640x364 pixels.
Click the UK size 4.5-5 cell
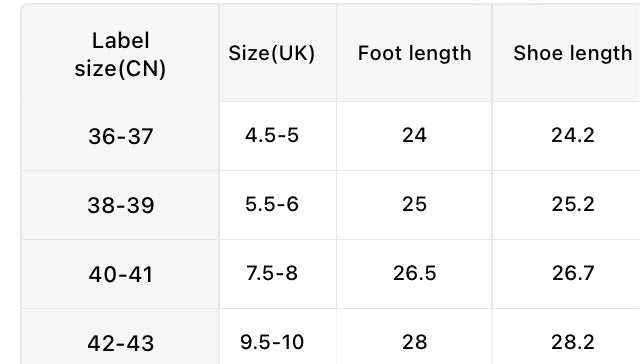click(x=278, y=136)
